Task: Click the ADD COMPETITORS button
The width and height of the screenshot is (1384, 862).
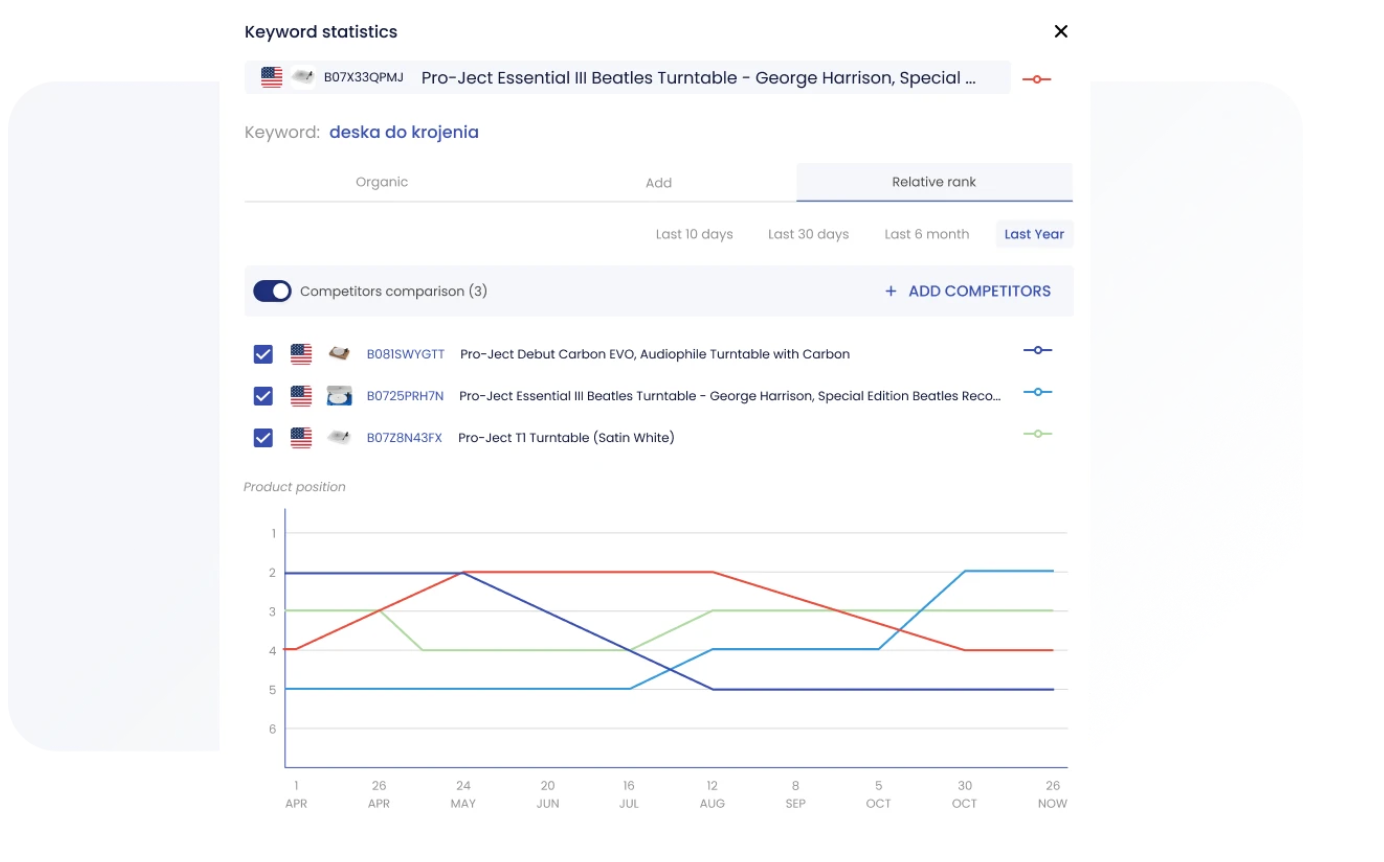Action: click(967, 291)
